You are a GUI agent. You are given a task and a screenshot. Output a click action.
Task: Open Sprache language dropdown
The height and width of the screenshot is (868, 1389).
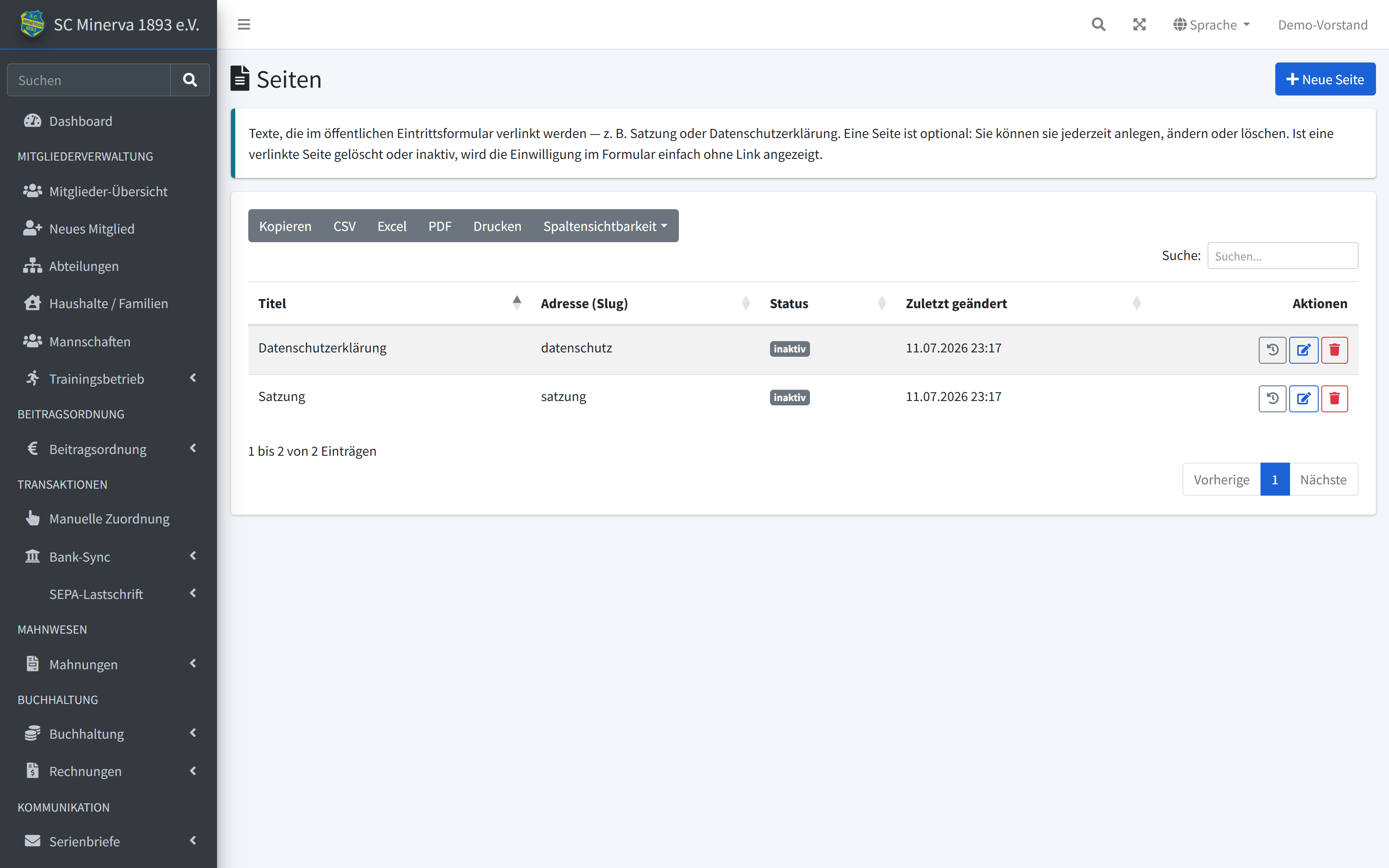pos(1211,25)
